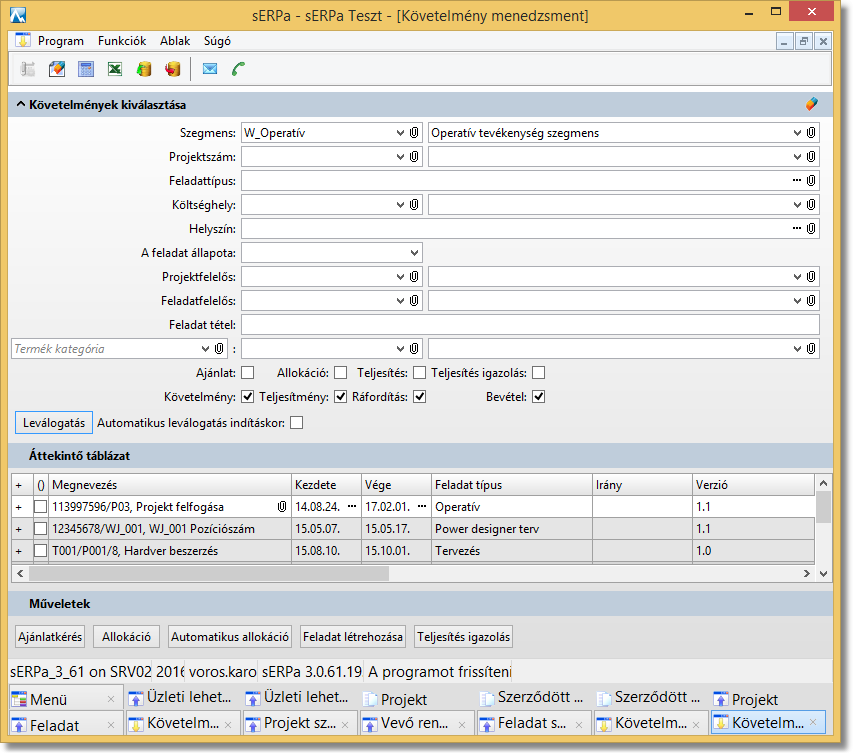853x755 pixels.
Task: Switch to the Feladat tab
Action: pyautogui.click(x=55, y=725)
